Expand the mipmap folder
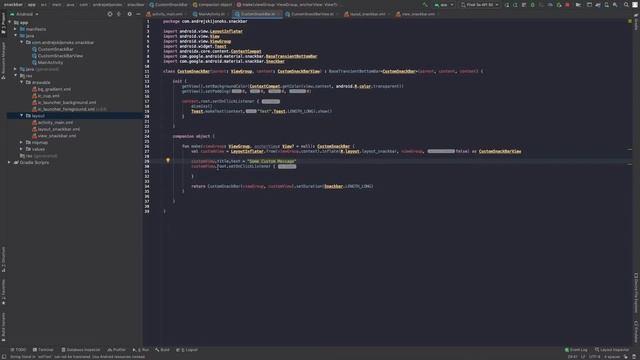The width and height of the screenshot is (640, 360). [22, 142]
